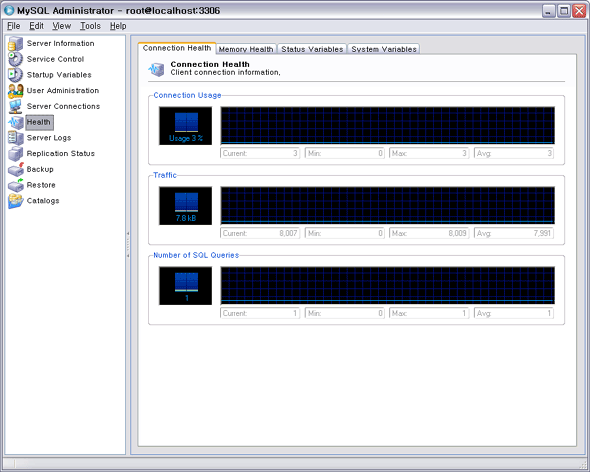This screenshot has width=590, height=472.
Task: Click the Connection Health header icon
Action: point(156,69)
